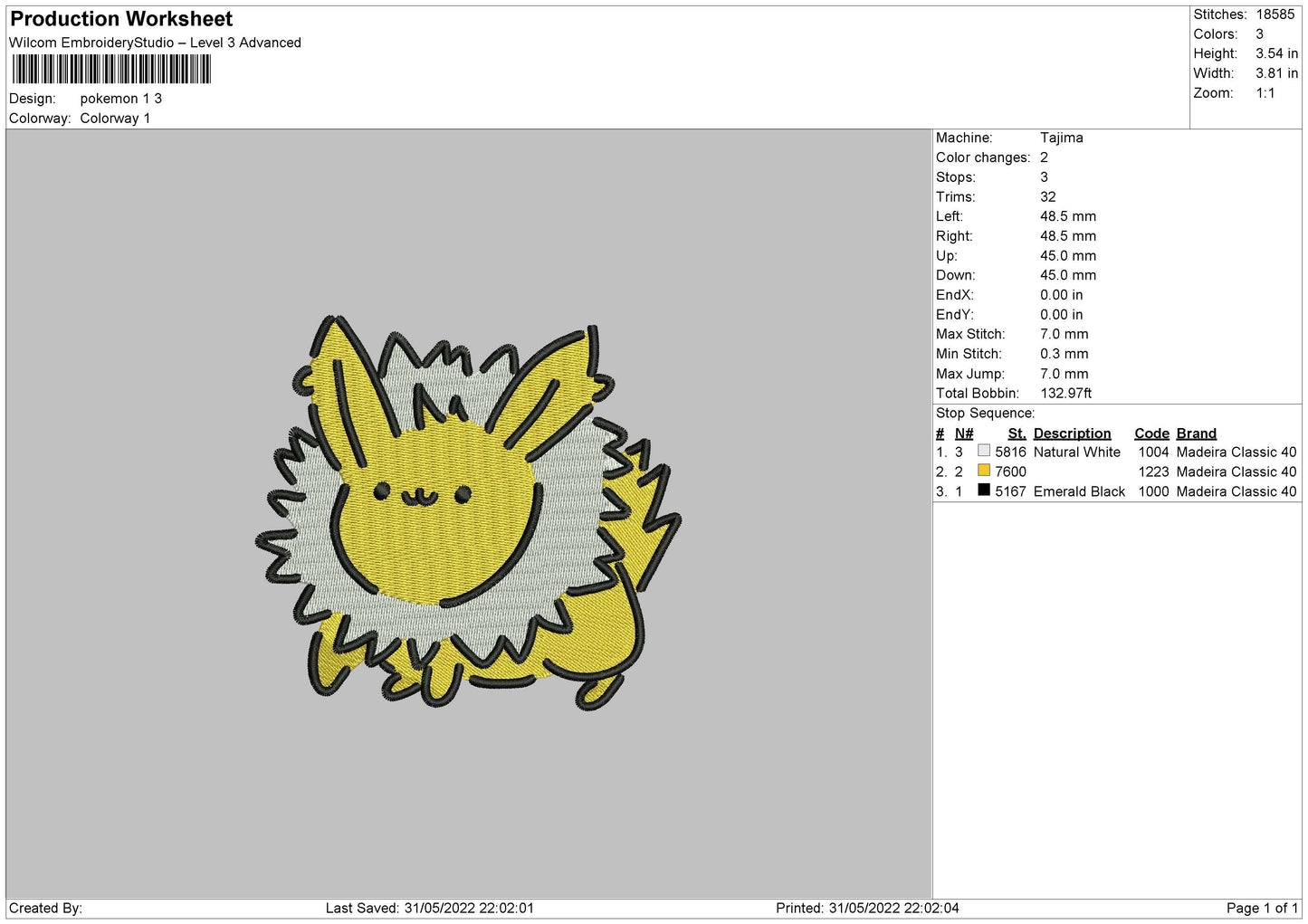Click thread code 1004

pos(1153,452)
